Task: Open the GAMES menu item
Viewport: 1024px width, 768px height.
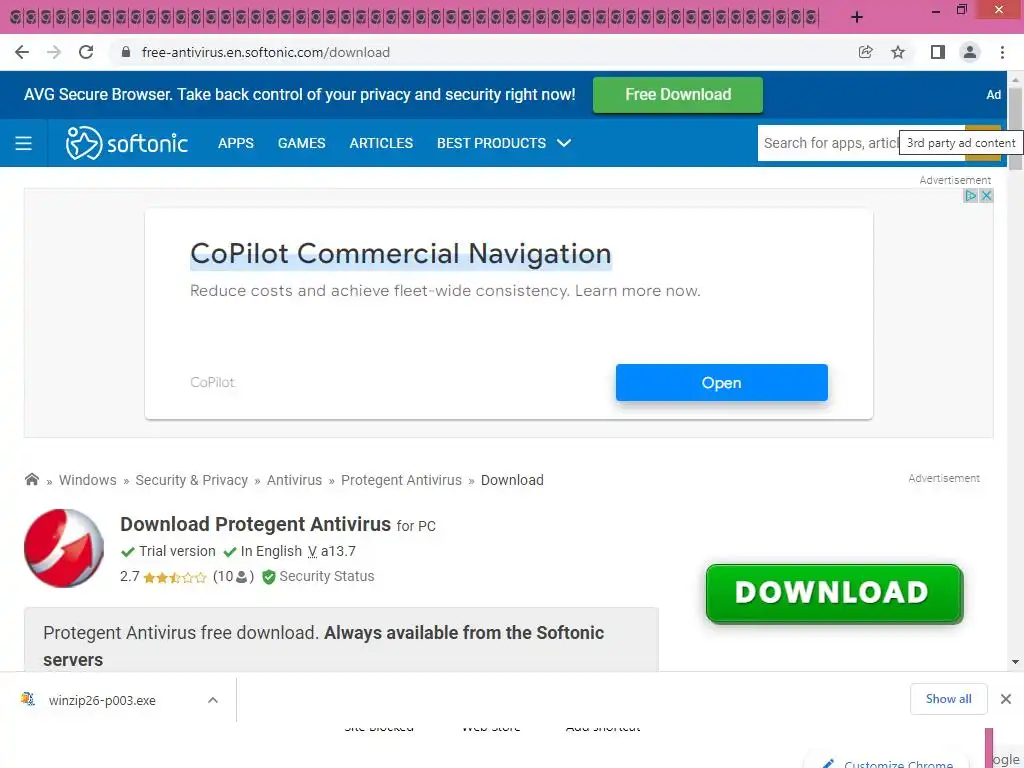Action: pyautogui.click(x=302, y=143)
